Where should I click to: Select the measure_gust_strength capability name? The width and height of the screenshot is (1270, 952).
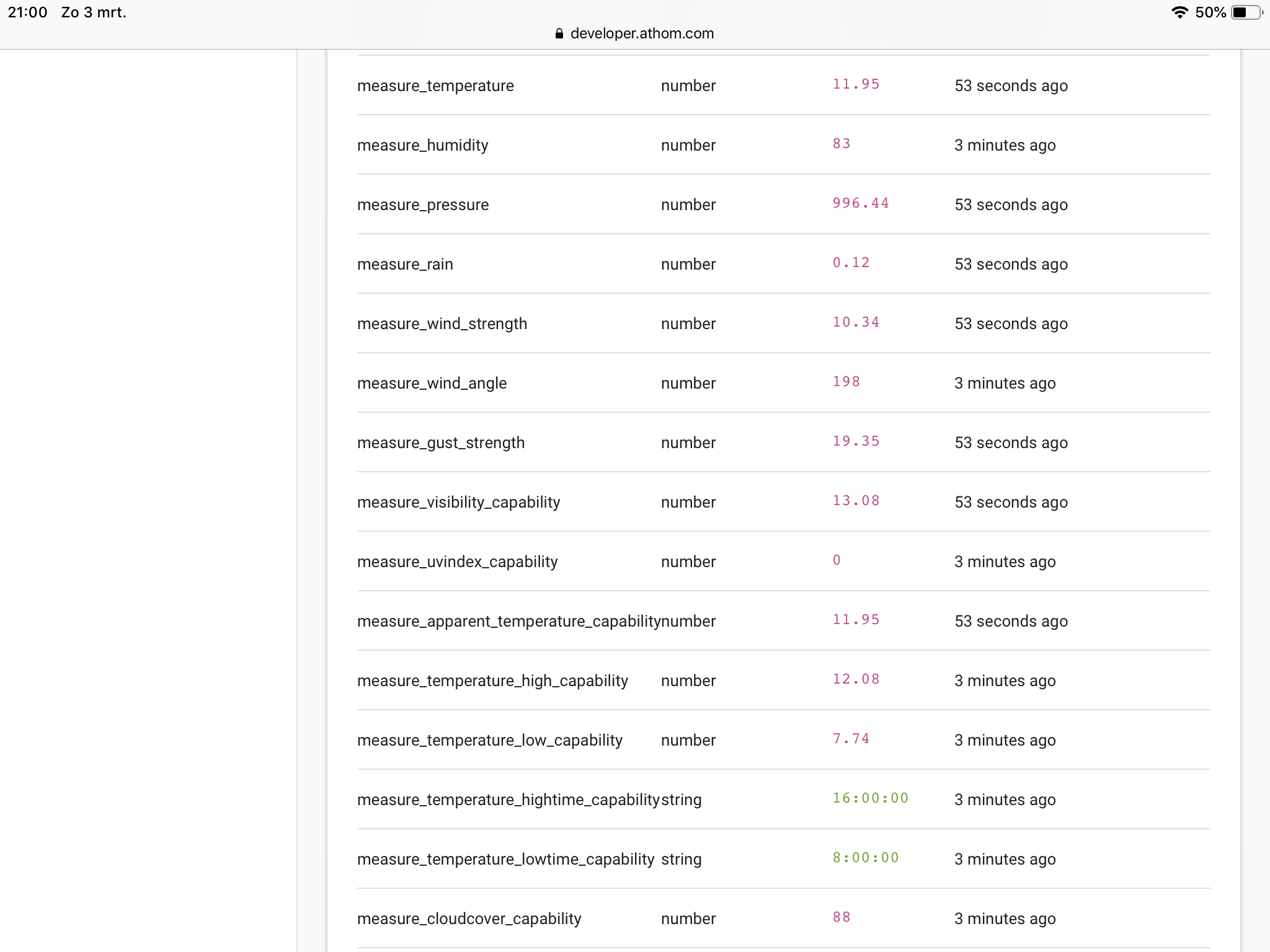pyautogui.click(x=440, y=443)
